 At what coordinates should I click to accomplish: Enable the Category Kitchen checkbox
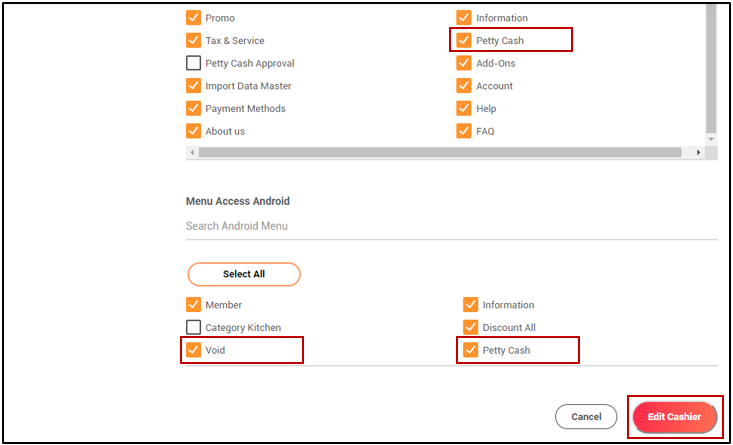(x=193, y=328)
